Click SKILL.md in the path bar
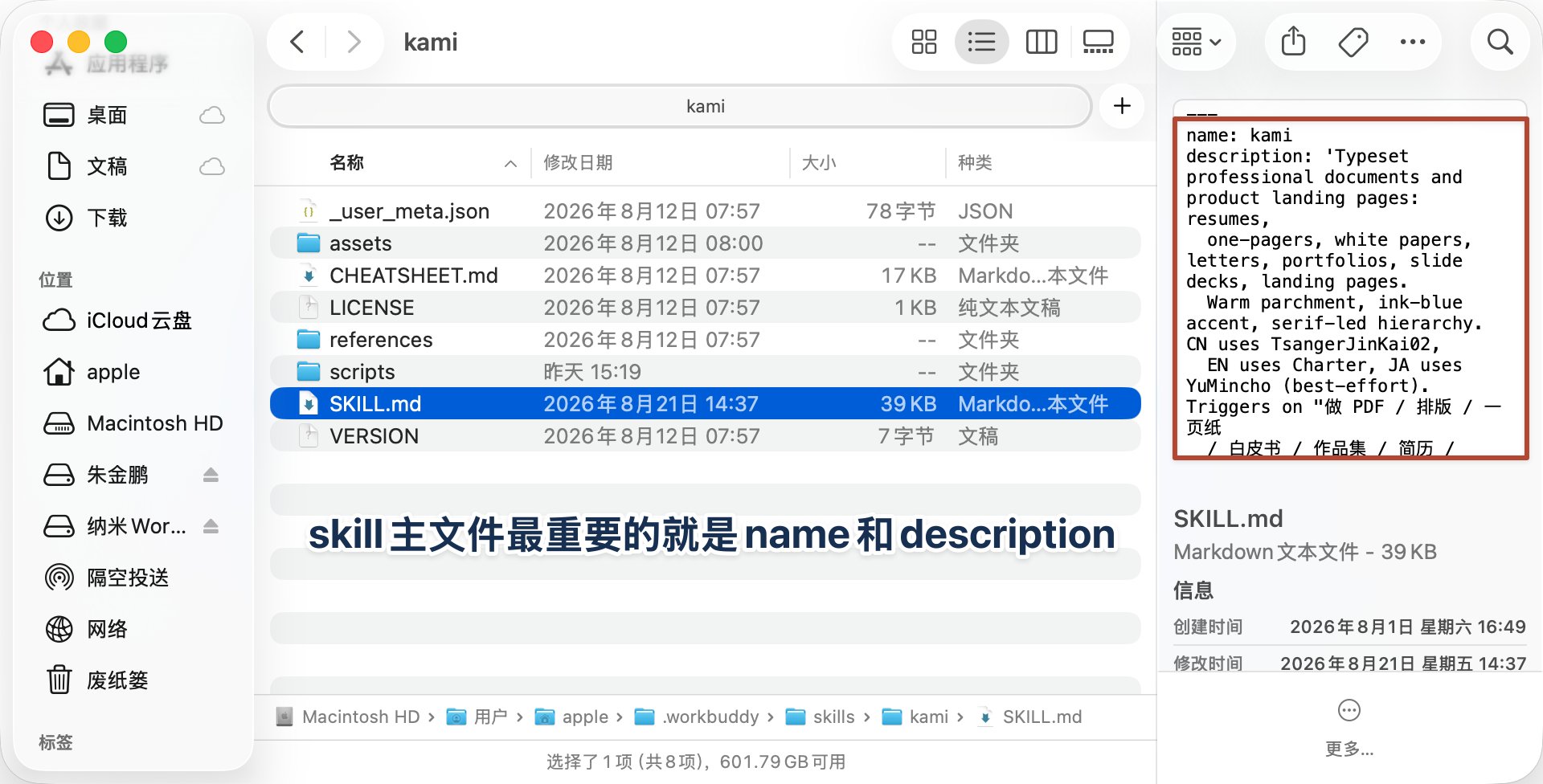 coord(1029,717)
